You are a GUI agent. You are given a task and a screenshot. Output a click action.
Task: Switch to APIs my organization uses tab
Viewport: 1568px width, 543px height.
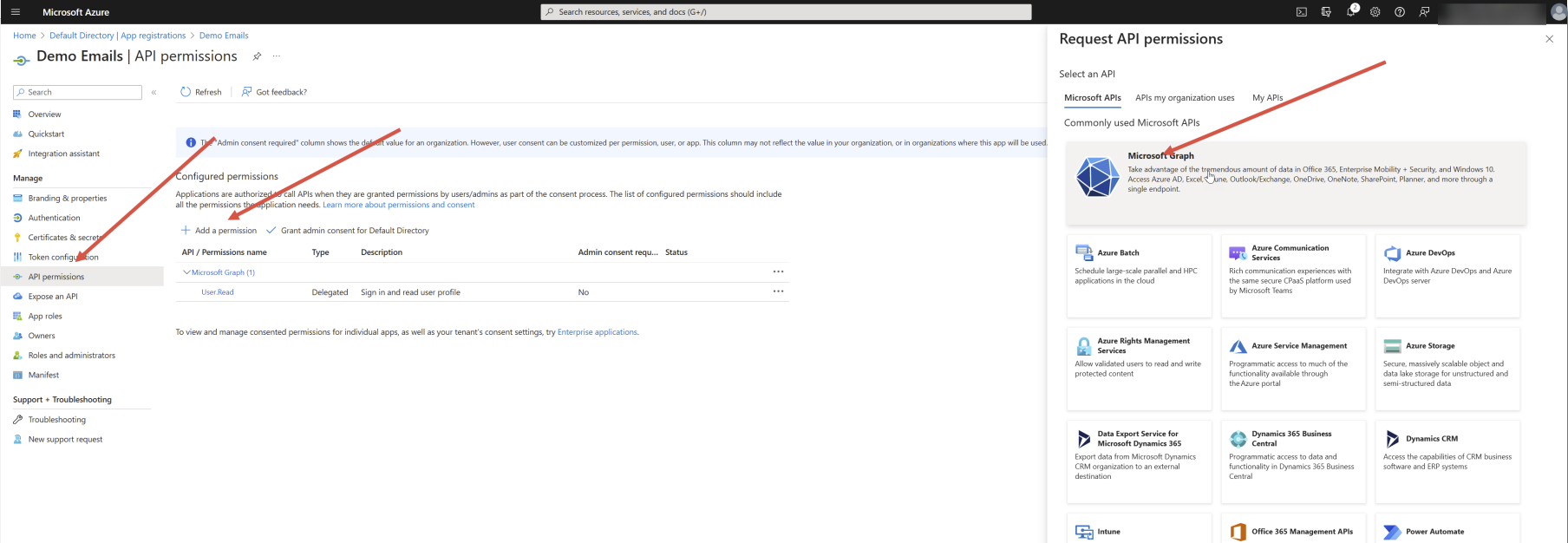(1185, 98)
